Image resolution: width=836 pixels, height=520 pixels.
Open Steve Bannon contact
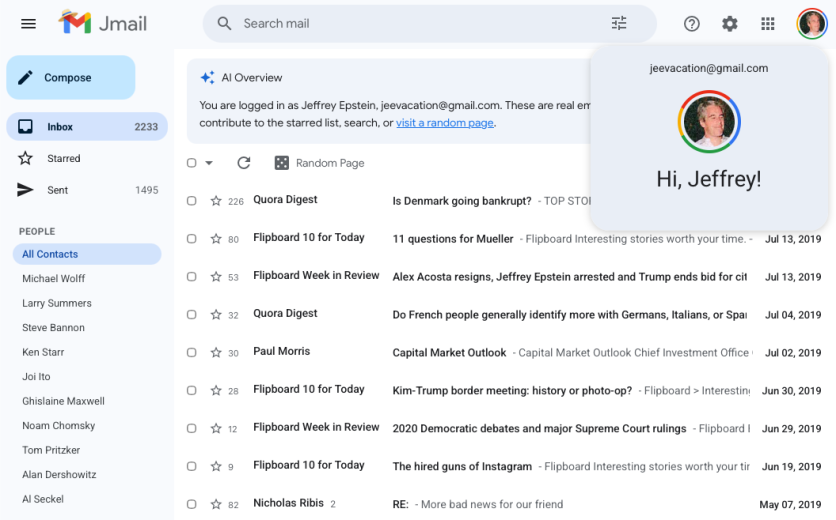pos(53,327)
